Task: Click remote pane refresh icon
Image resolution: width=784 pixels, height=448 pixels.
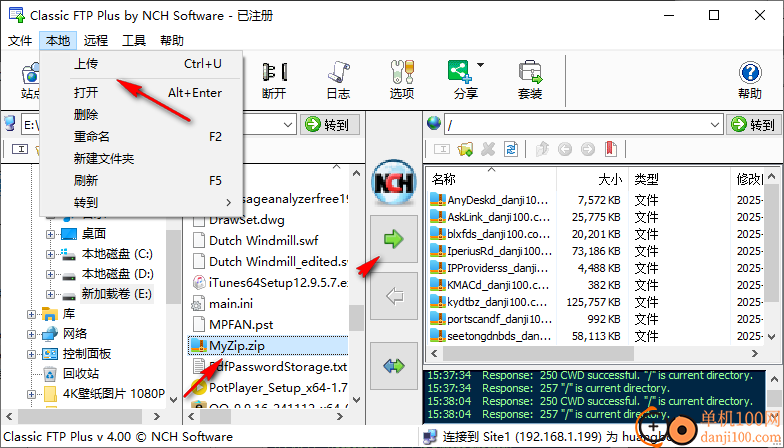Action: pyautogui.click(x=511, y=149)
